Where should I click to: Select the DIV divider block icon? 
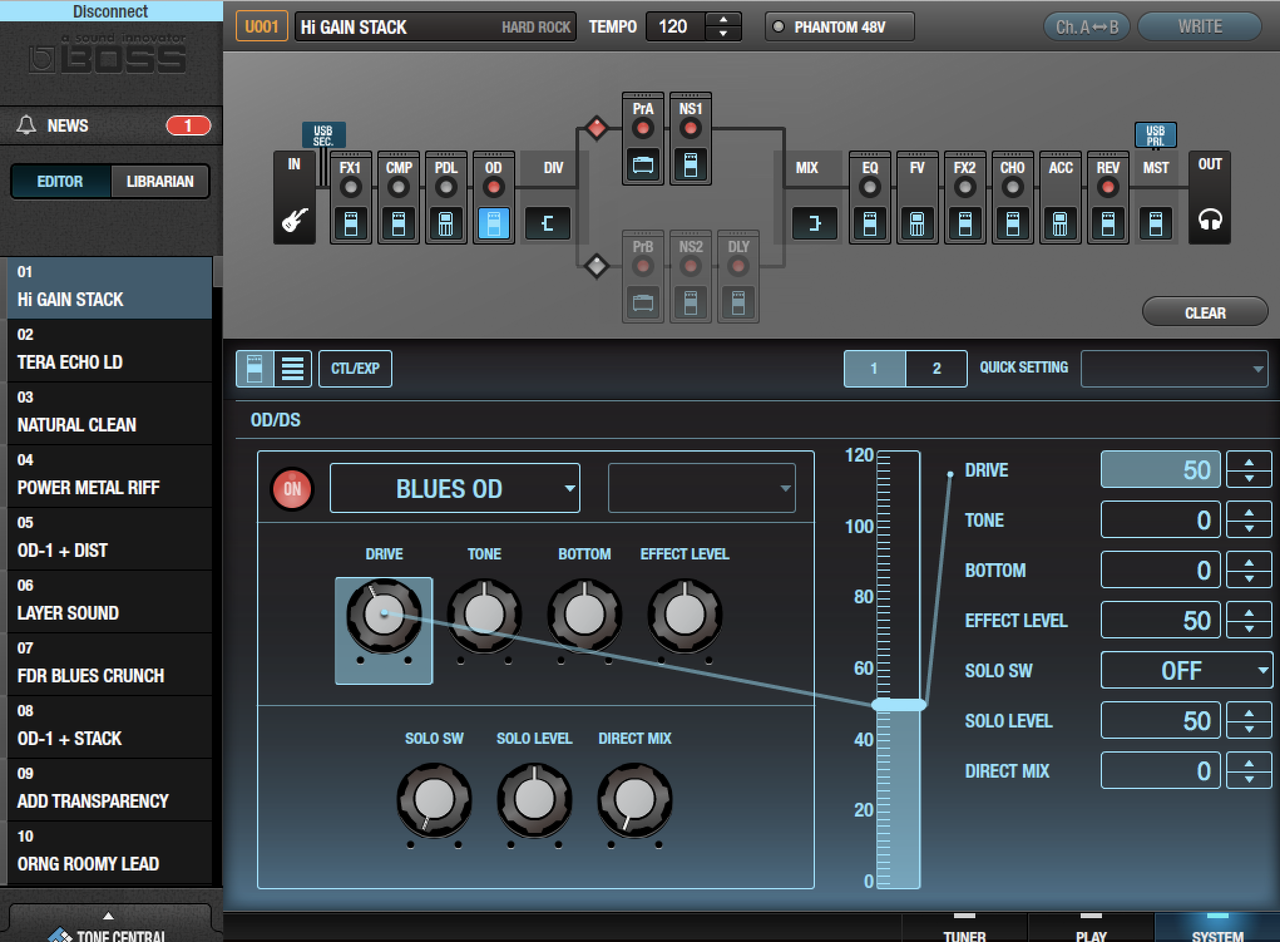[x=548, y=223]
